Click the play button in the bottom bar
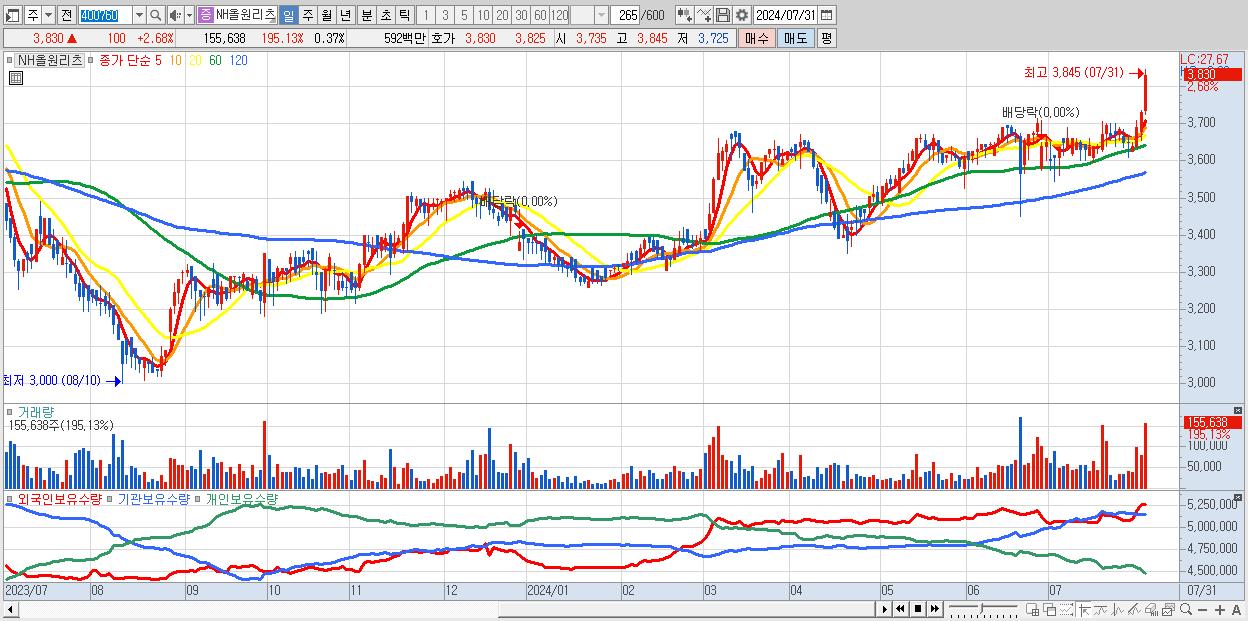This screenshot has height=621, width=1248. (885, 608)
